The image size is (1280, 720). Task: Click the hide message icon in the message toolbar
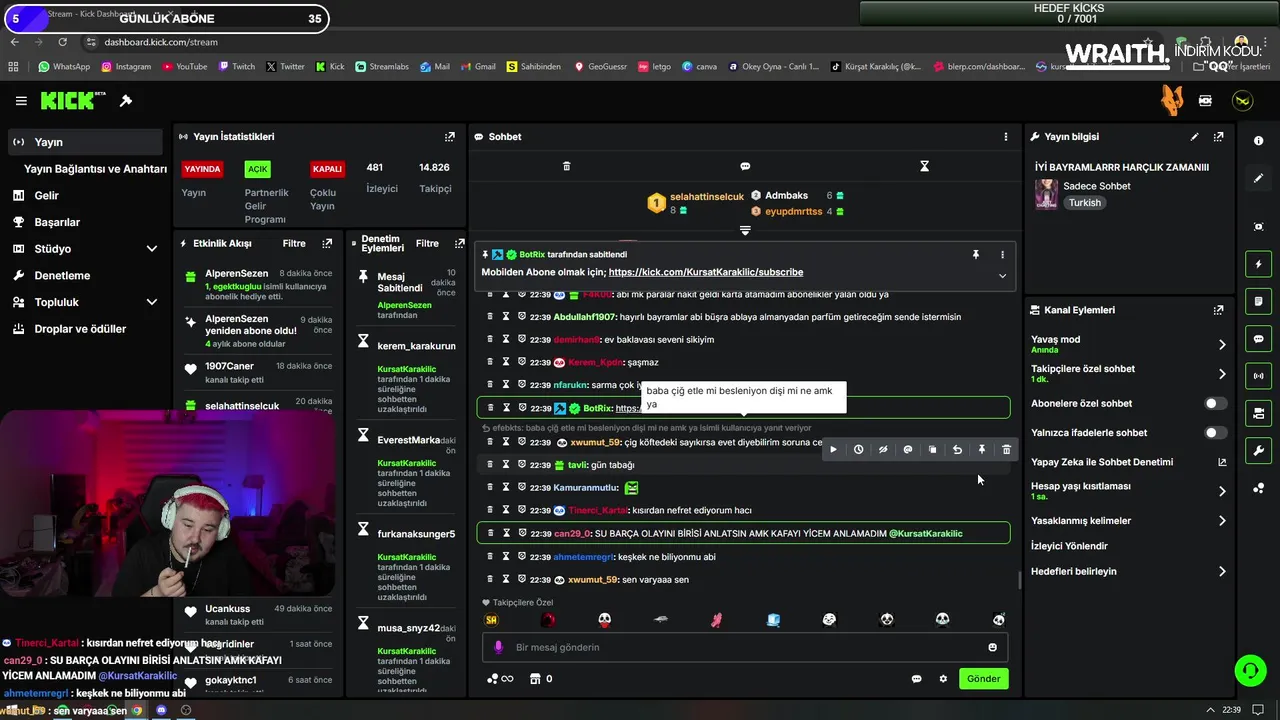pos(883,450)
